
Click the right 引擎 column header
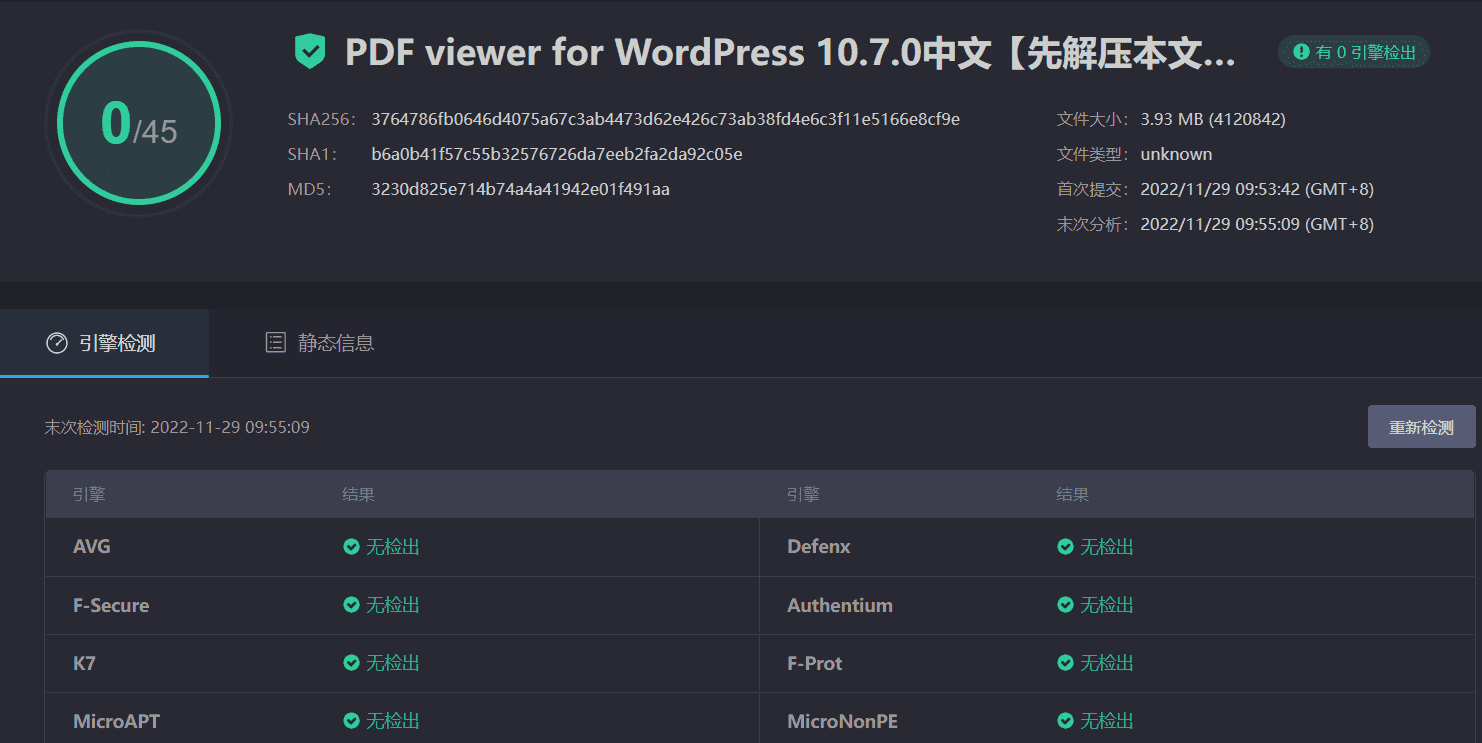click(803, 494)
